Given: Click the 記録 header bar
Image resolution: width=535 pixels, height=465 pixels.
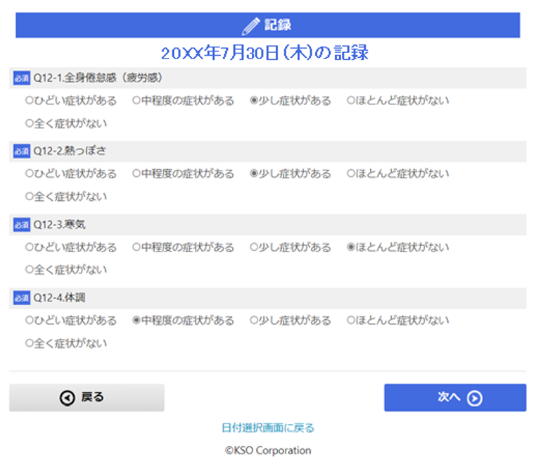Looking at the screenshot, I should tap(268, 25).
